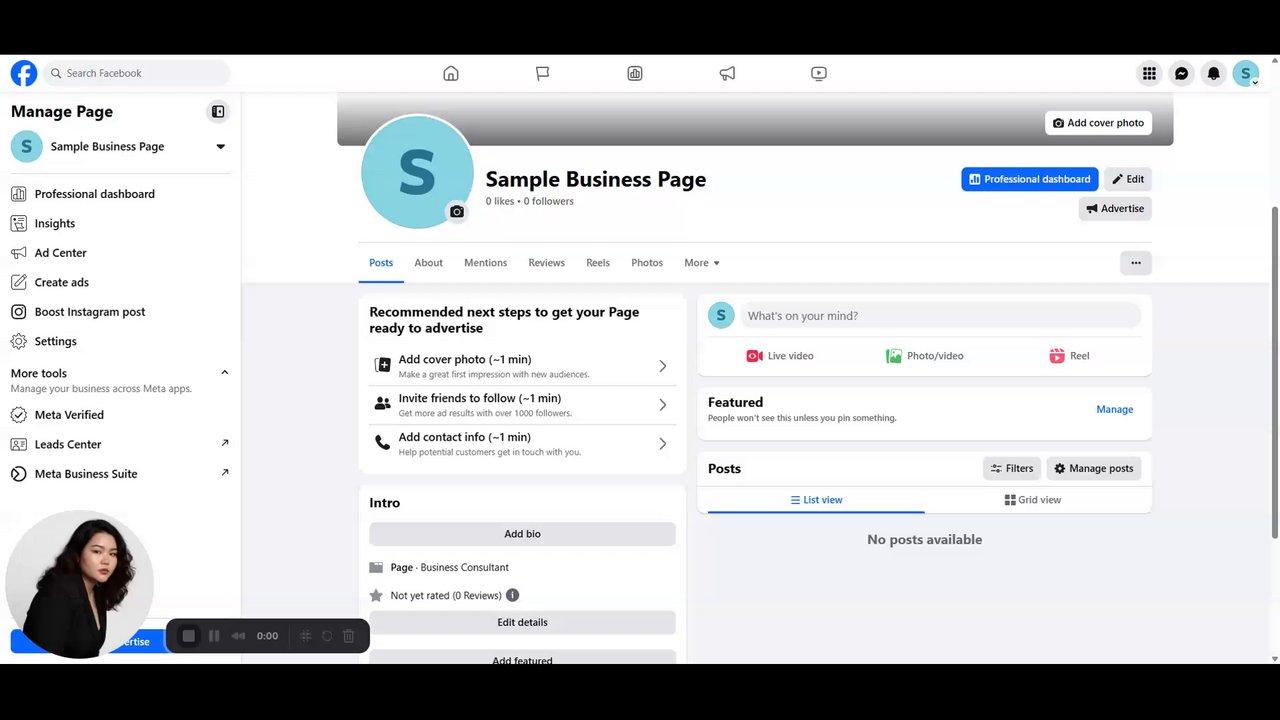Open the notifications bell

(1214, 73)
